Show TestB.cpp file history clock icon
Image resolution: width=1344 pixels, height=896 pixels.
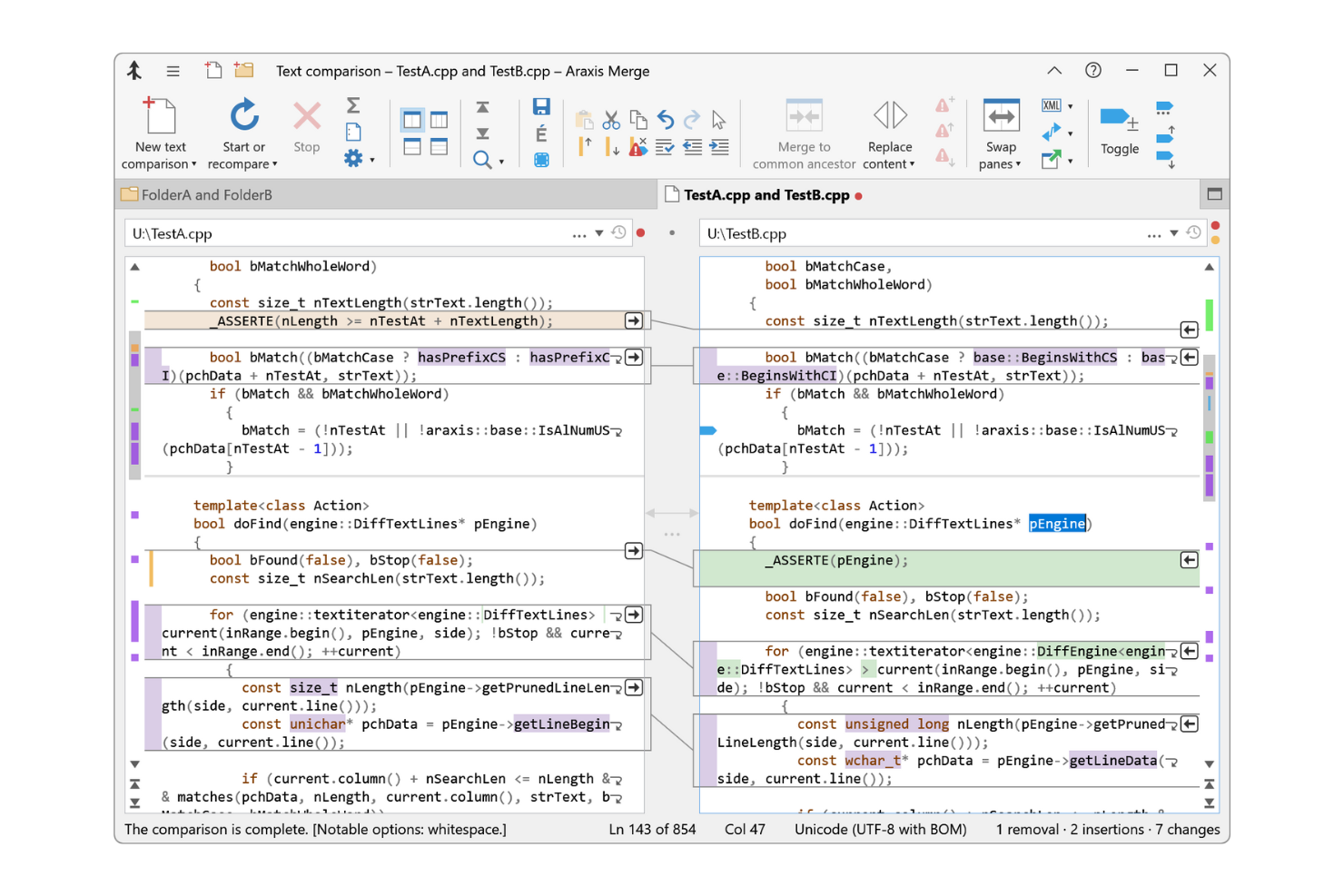(1194, 232)
